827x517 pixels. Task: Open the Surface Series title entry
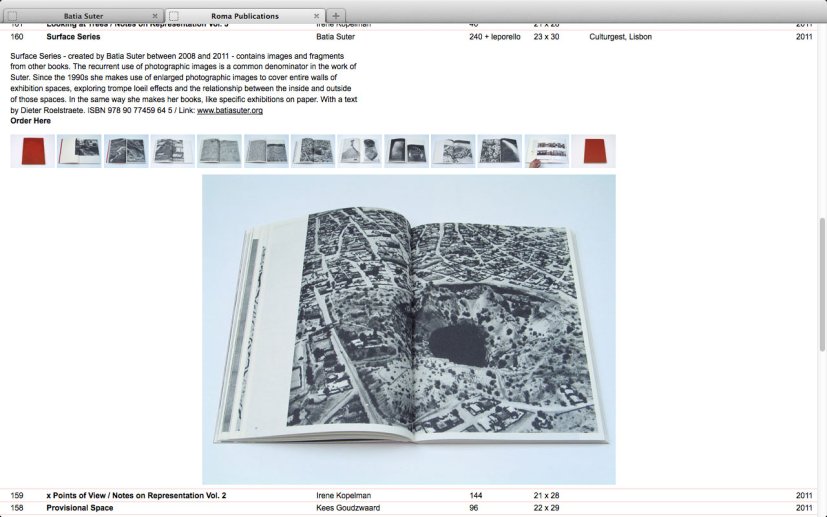(73, 37)
